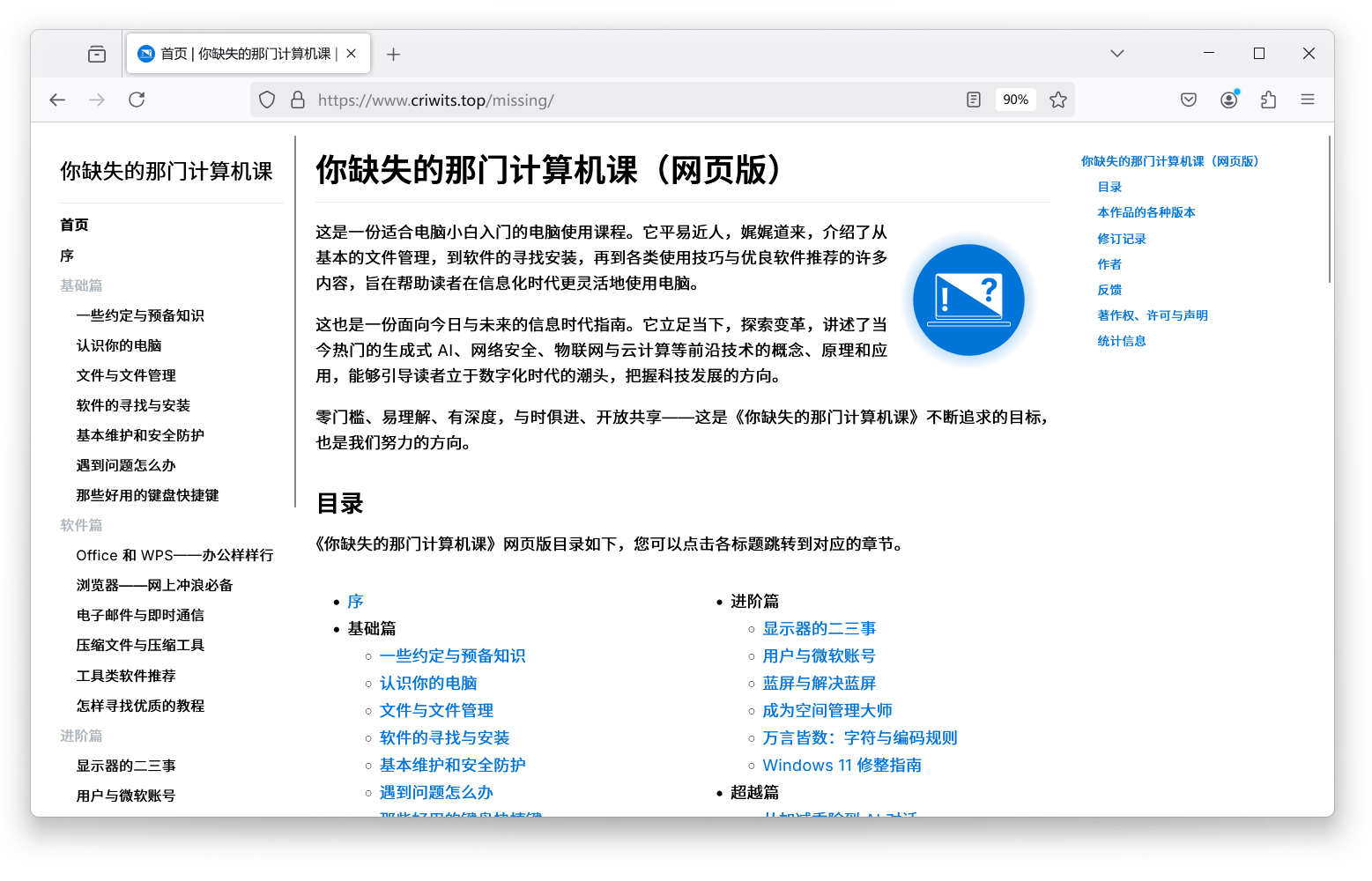Open the Firefox application menu
This screenshot has width=1372, height=881.
[x=1308, y=100]
